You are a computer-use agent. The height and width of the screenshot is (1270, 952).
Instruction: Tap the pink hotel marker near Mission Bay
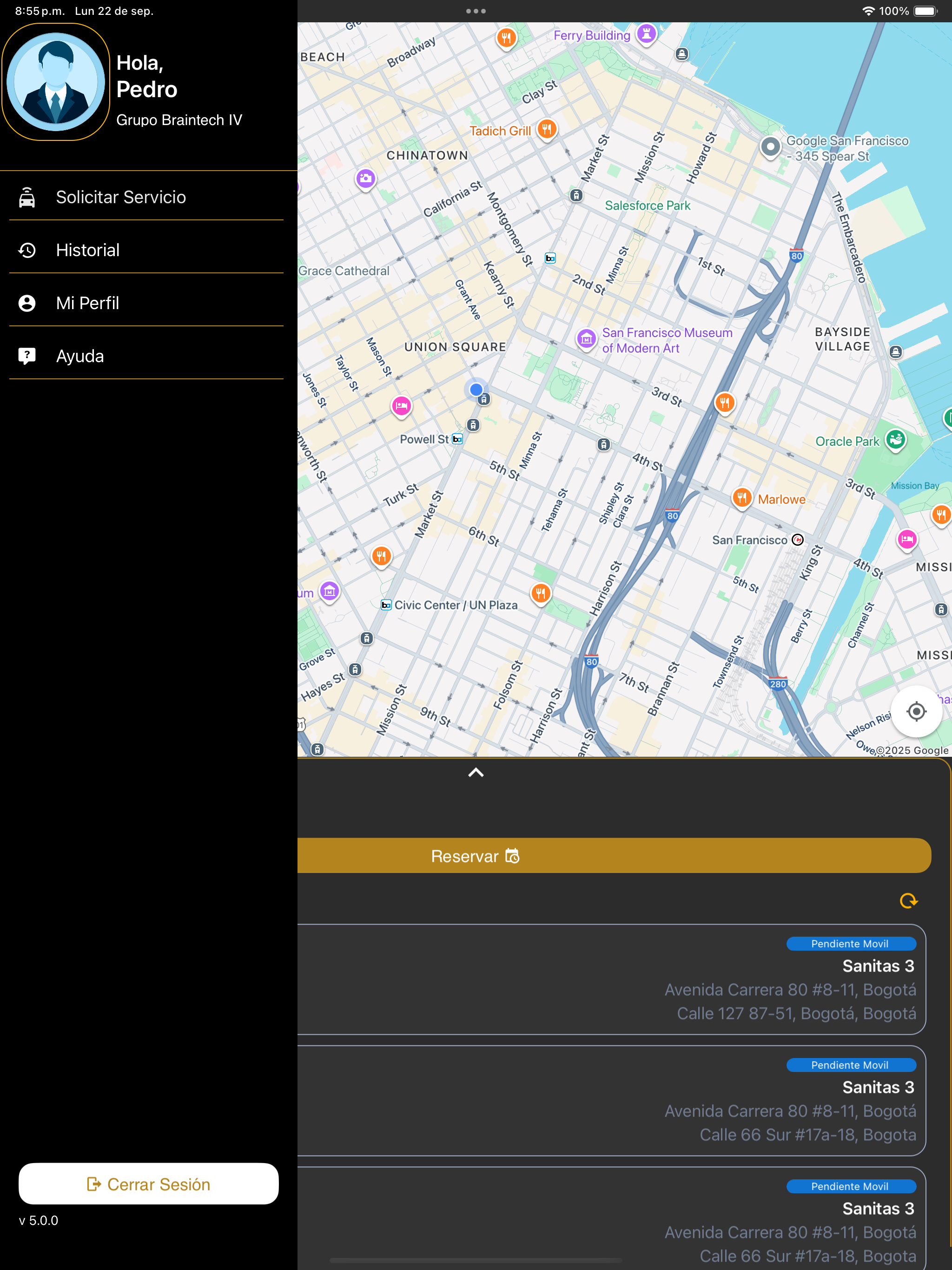coord(906,540)
